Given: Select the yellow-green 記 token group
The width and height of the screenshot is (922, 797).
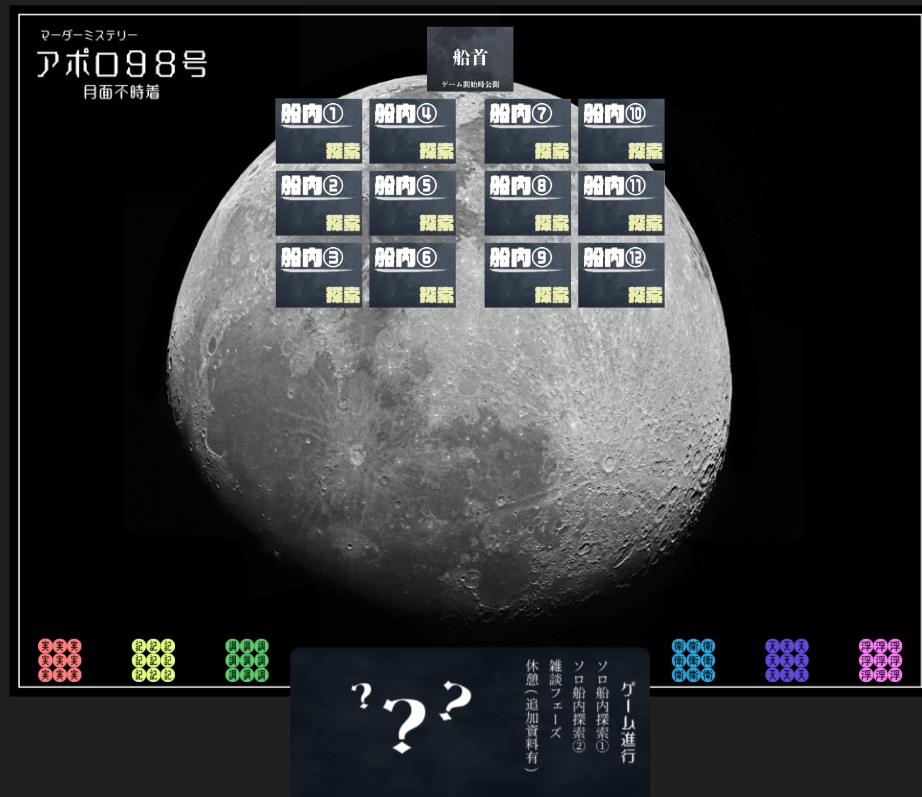Looking at the screenshot, I should (153, 660).
